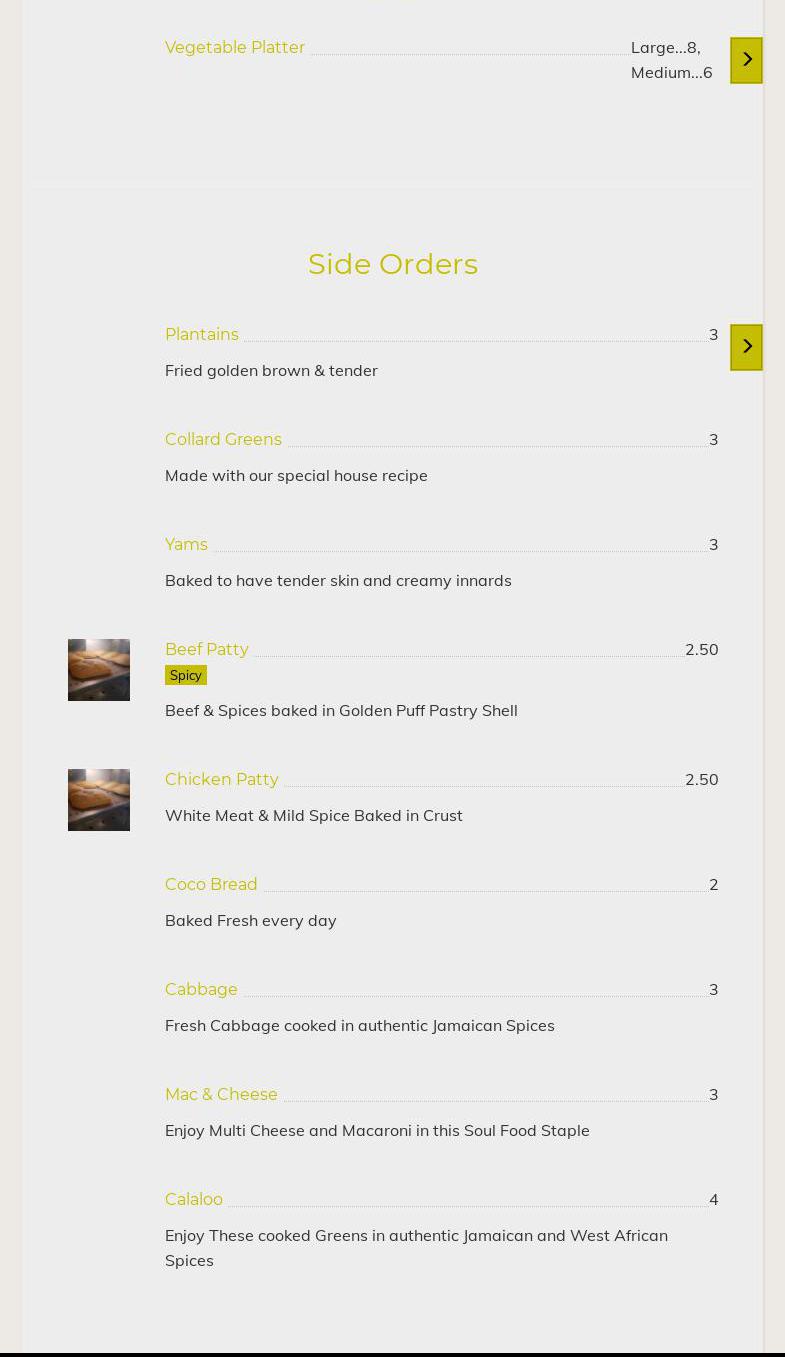Select the Calaloo side order
The width and height of the screenshot is (785, 1357).
point(194,1200)
